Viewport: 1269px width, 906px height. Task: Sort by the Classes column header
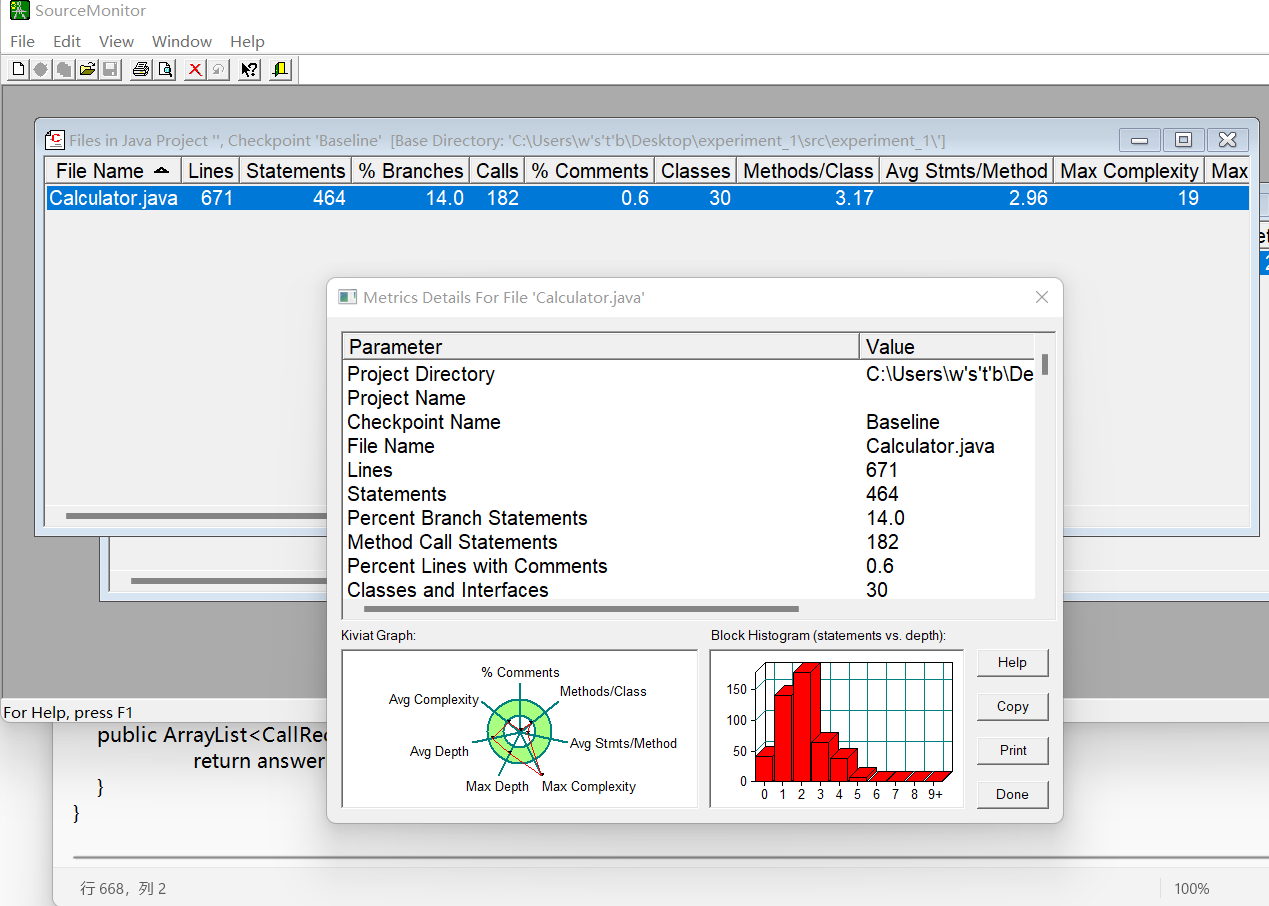pos(696,171)
